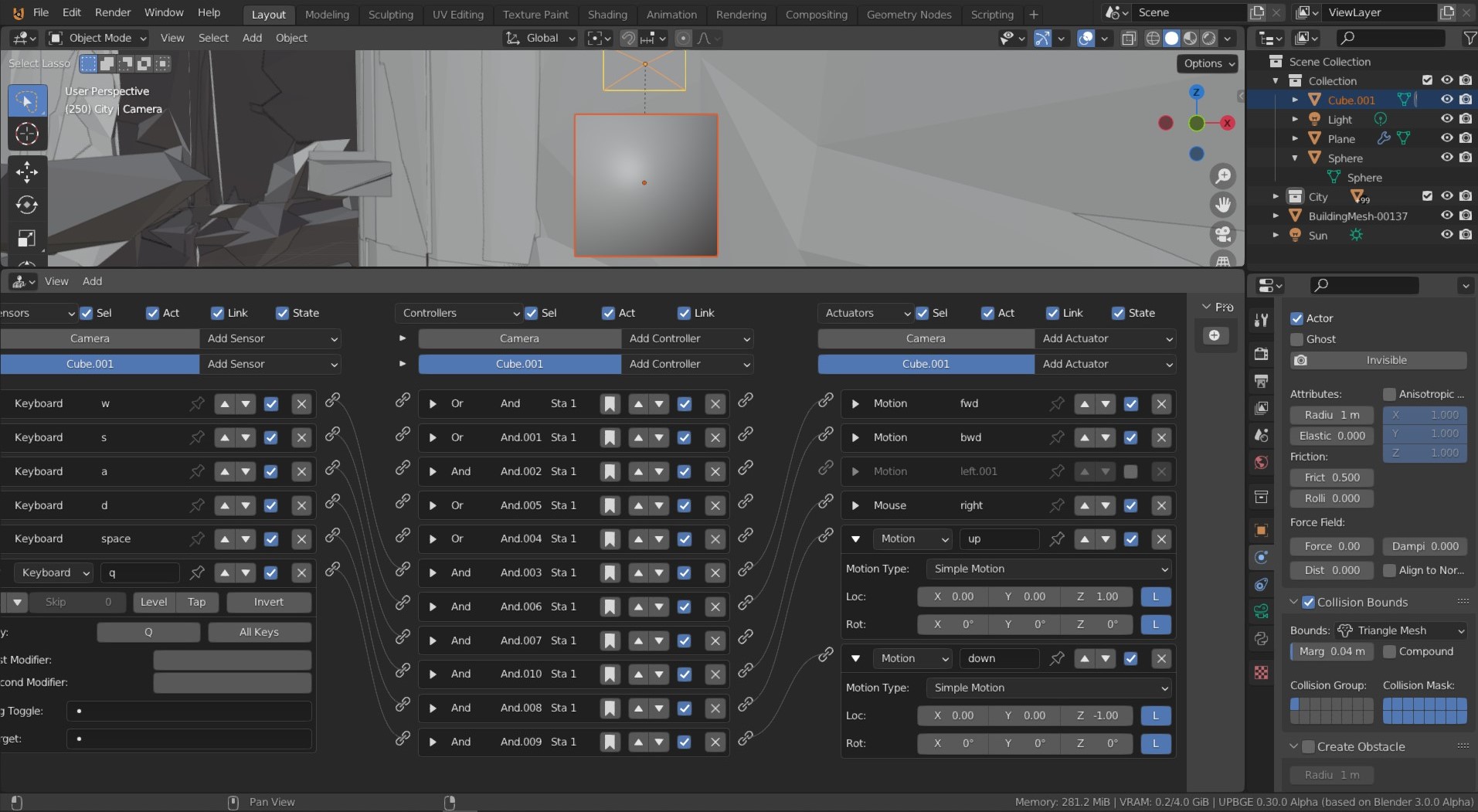Disable the Actor checkbox
1478x812 pixels.
pyautogui.click(x=1297, y=318)
